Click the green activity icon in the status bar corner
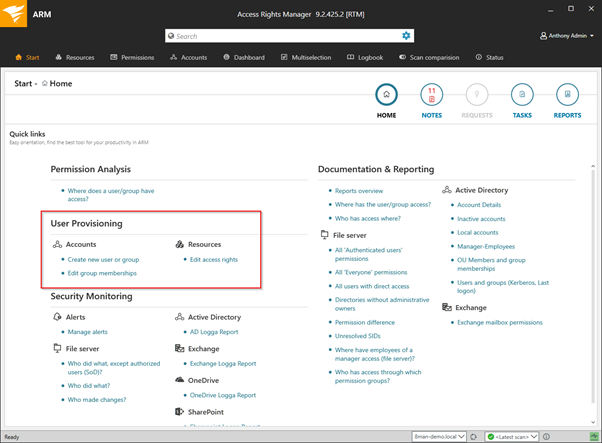 coord(594,436)
